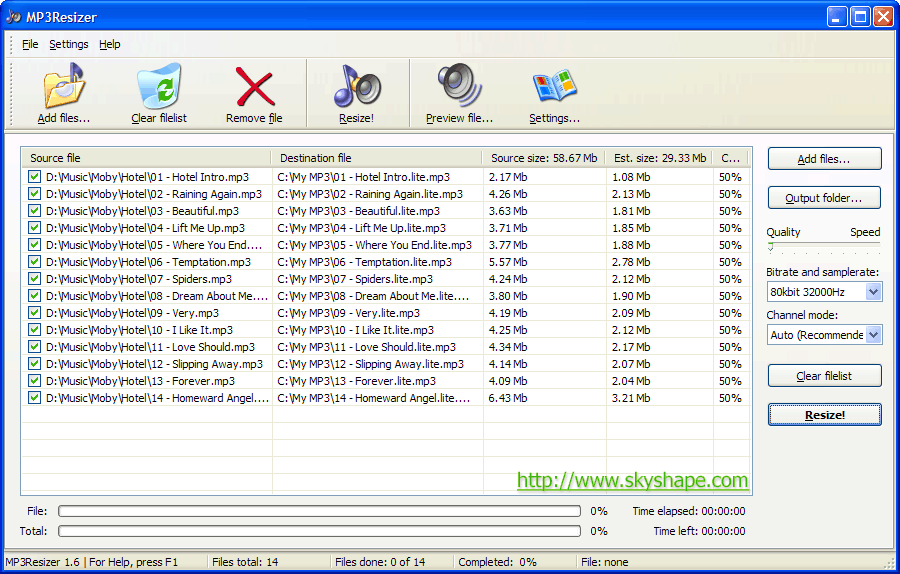Select row 14 - Homeward Angel source file

pyautogui.click(x=157, y=398)
